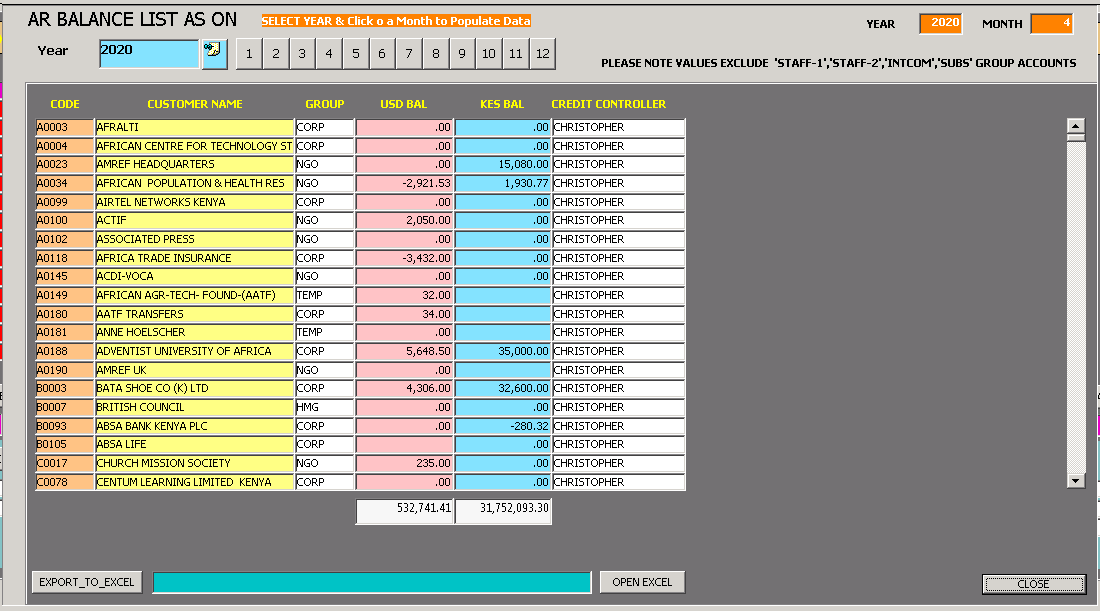This screenshot has width=1100, height=611.
Task: Click the HMG group cell for BRITISH COUNCIL
Action: tap(324, 408)
